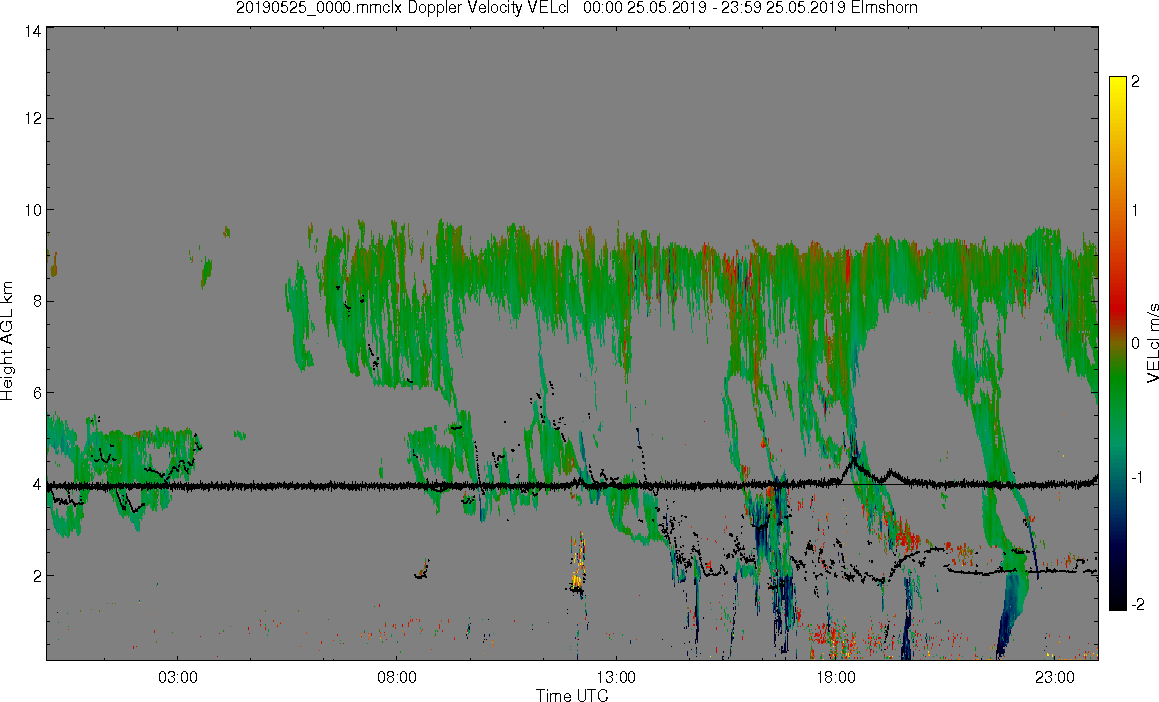
Task: Click the 03:00 time tick label
Action: 177,678
